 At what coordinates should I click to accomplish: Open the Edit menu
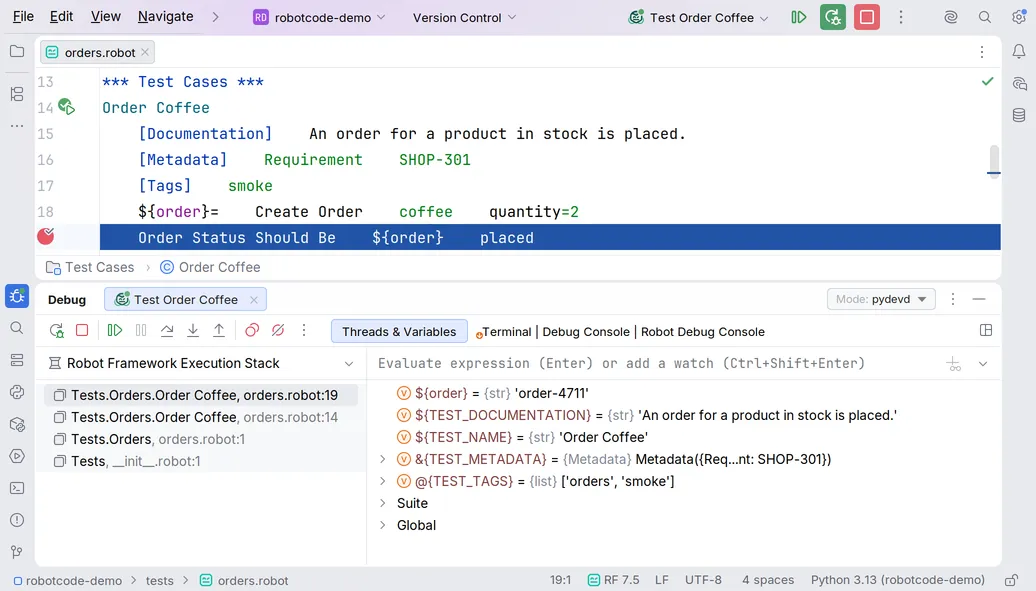(x=61, y=17)
